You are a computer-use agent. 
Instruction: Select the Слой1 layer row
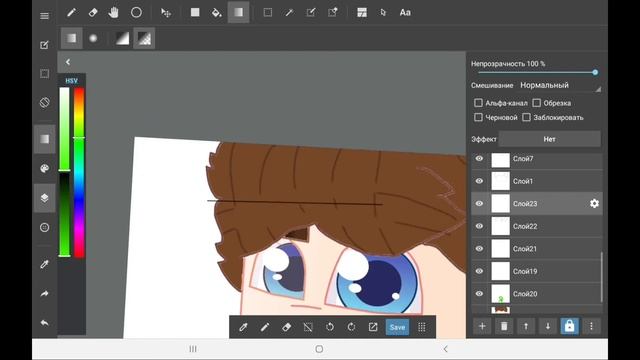537,181
